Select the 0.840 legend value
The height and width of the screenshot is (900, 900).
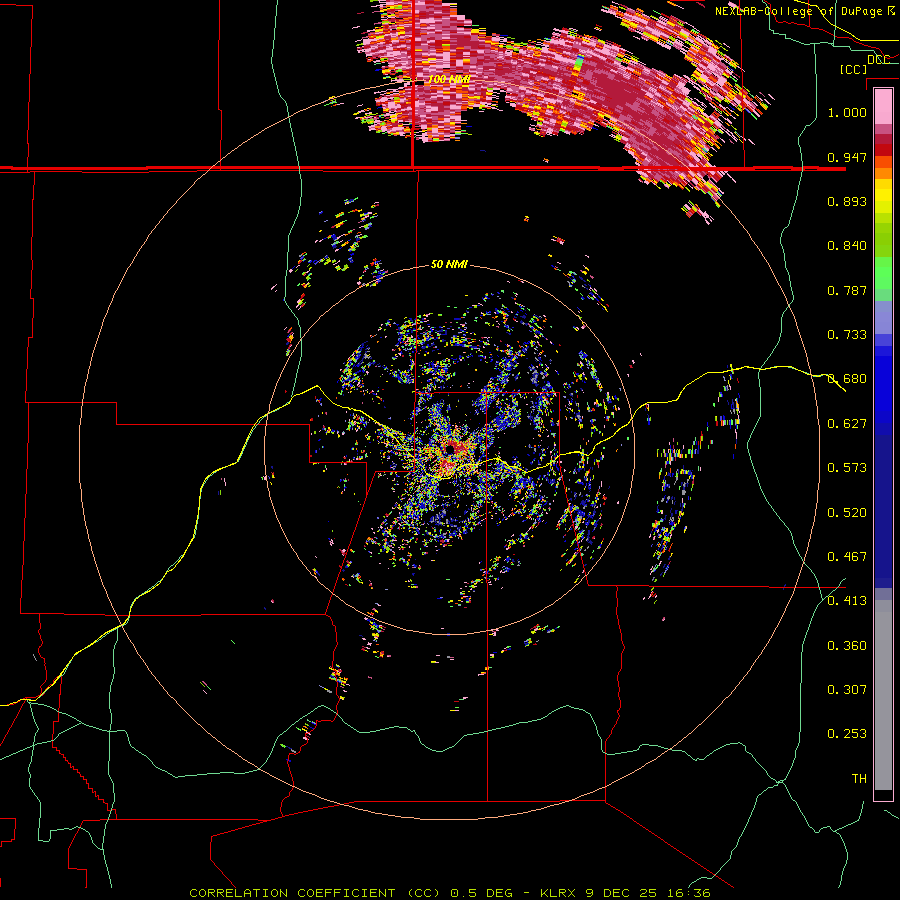tap(847, 246)
